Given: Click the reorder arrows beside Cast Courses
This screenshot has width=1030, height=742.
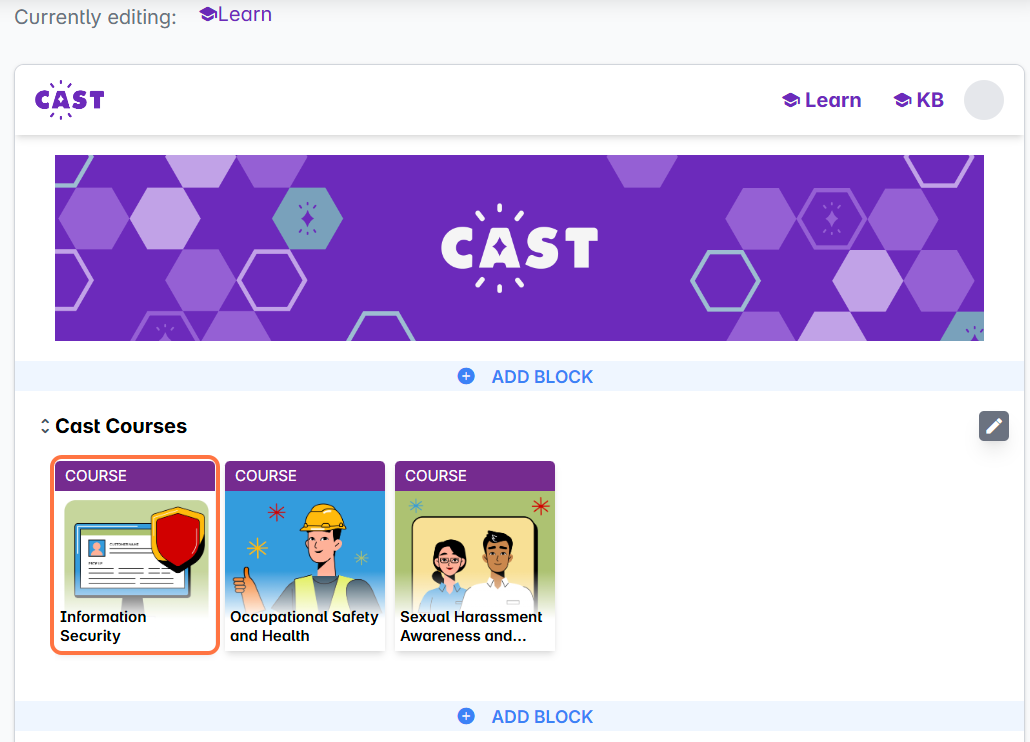Looking at the screenshot, I should pyautogui.click(x=45, y=426).
